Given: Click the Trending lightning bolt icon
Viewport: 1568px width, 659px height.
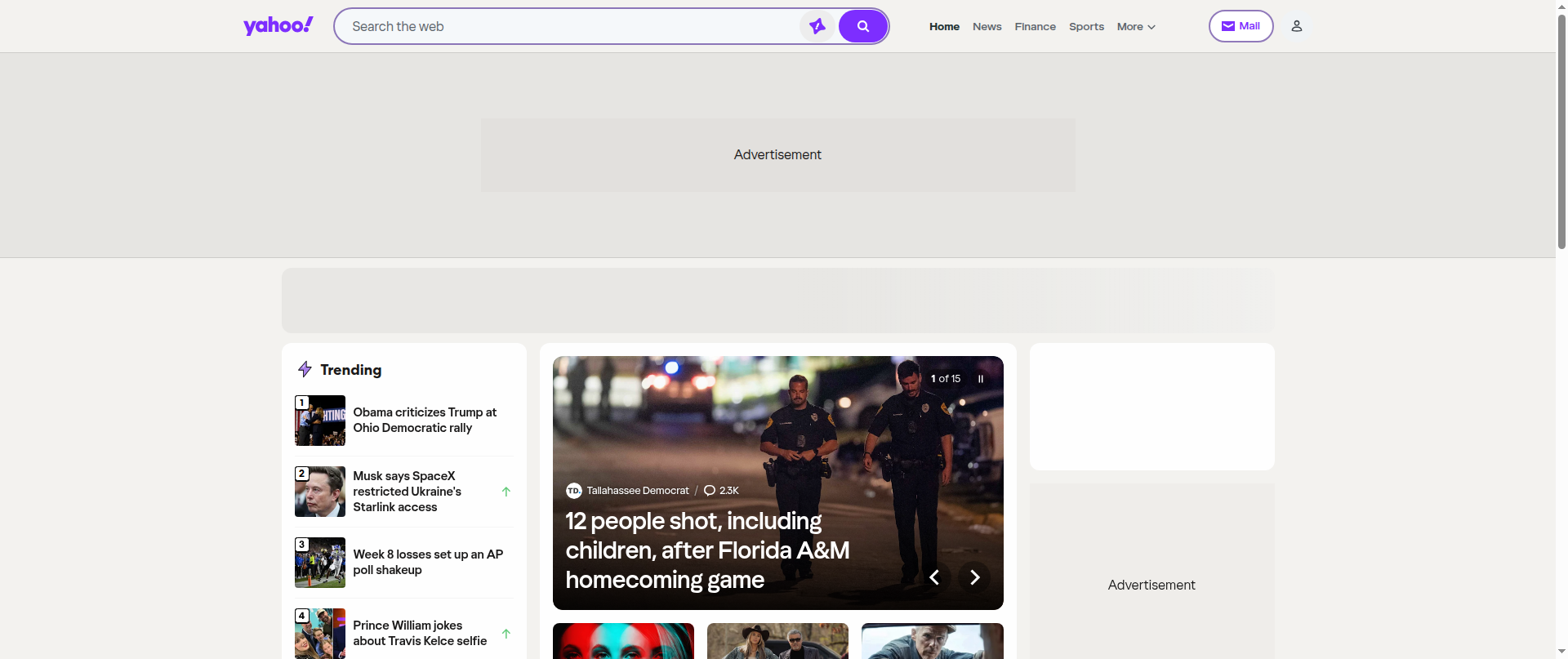Looking at the screenshot, I should (x=305, y=369).
